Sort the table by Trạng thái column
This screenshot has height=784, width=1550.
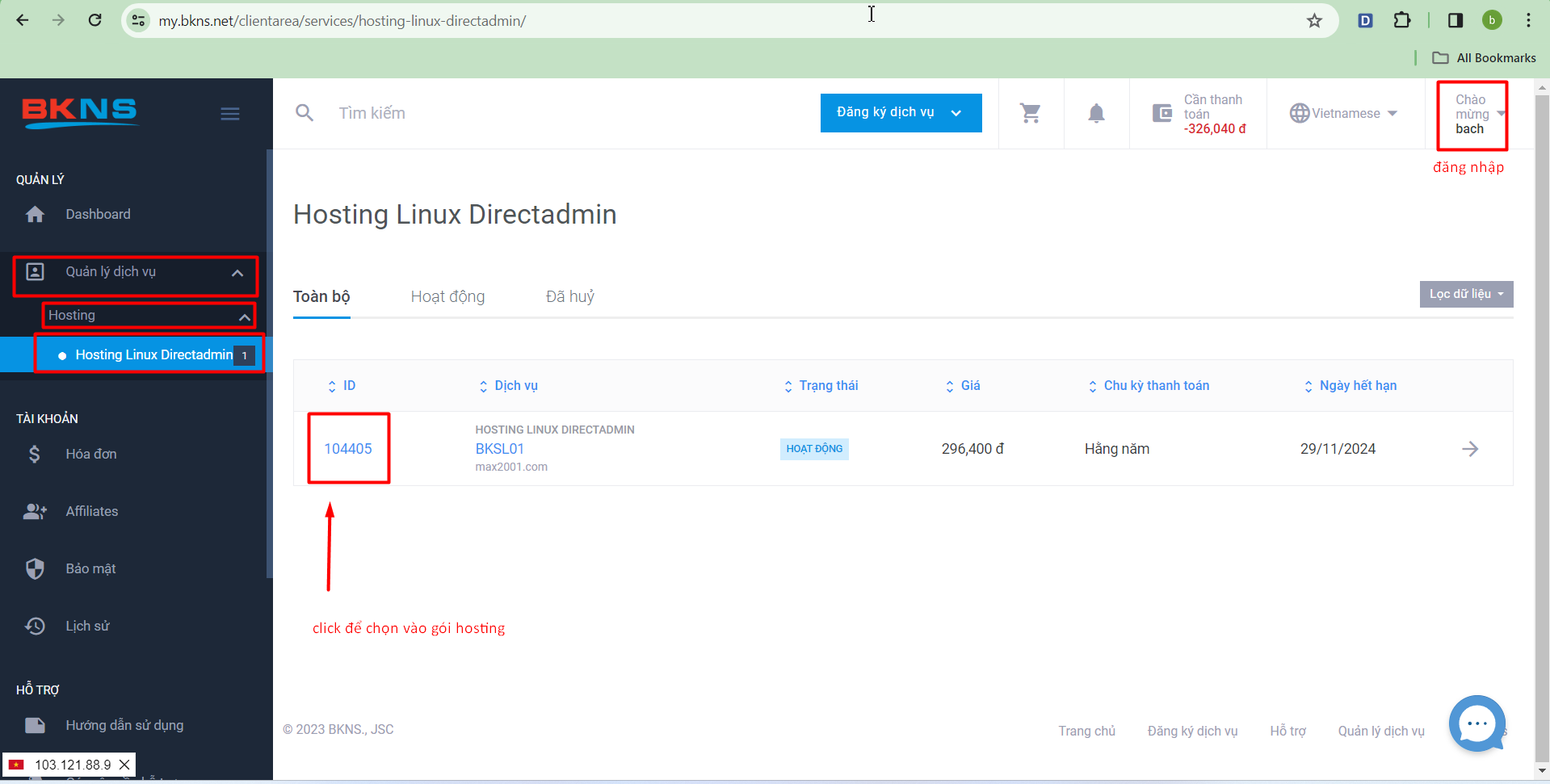[821, 386]
